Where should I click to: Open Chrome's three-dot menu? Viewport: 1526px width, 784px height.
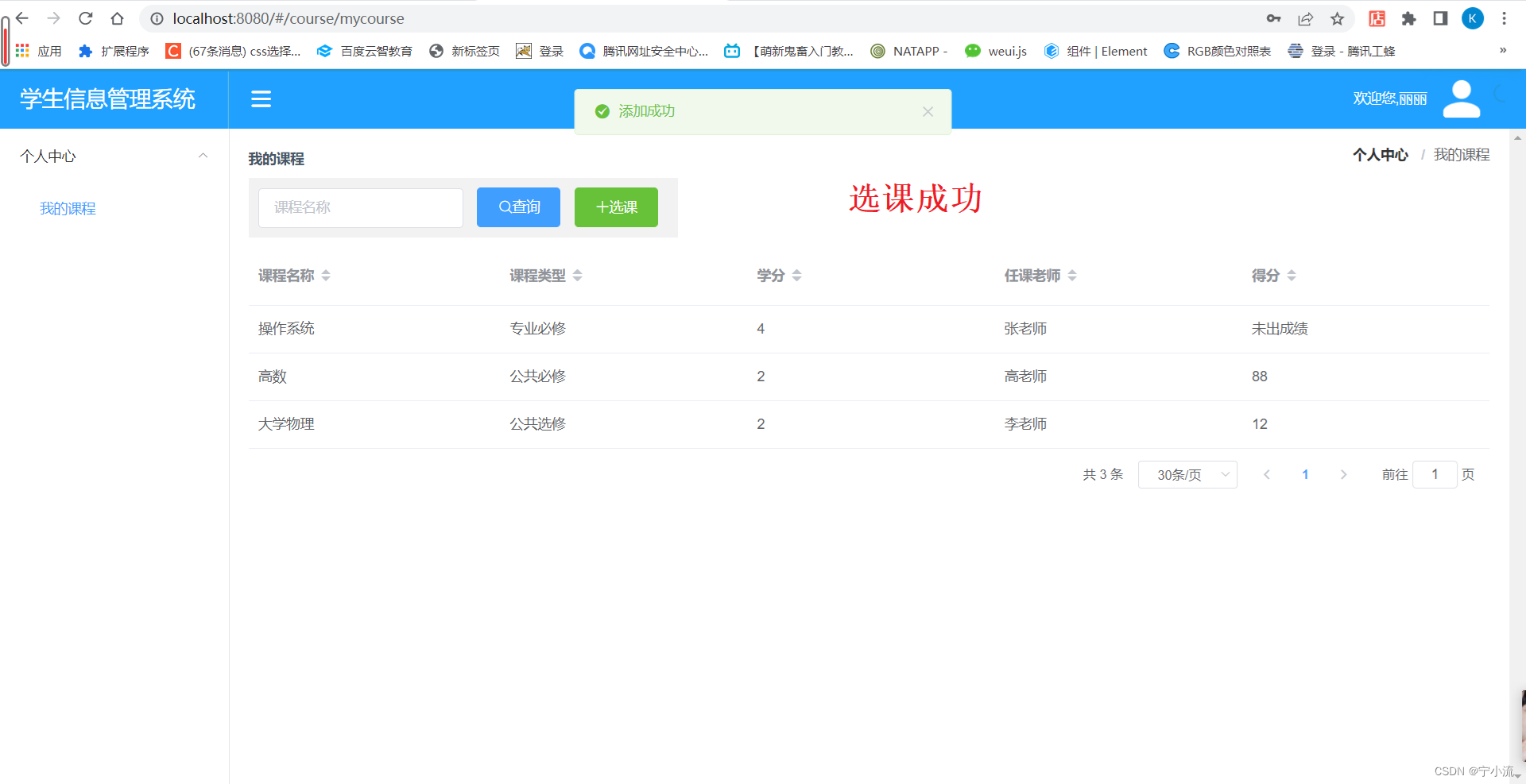(1504, 18)
